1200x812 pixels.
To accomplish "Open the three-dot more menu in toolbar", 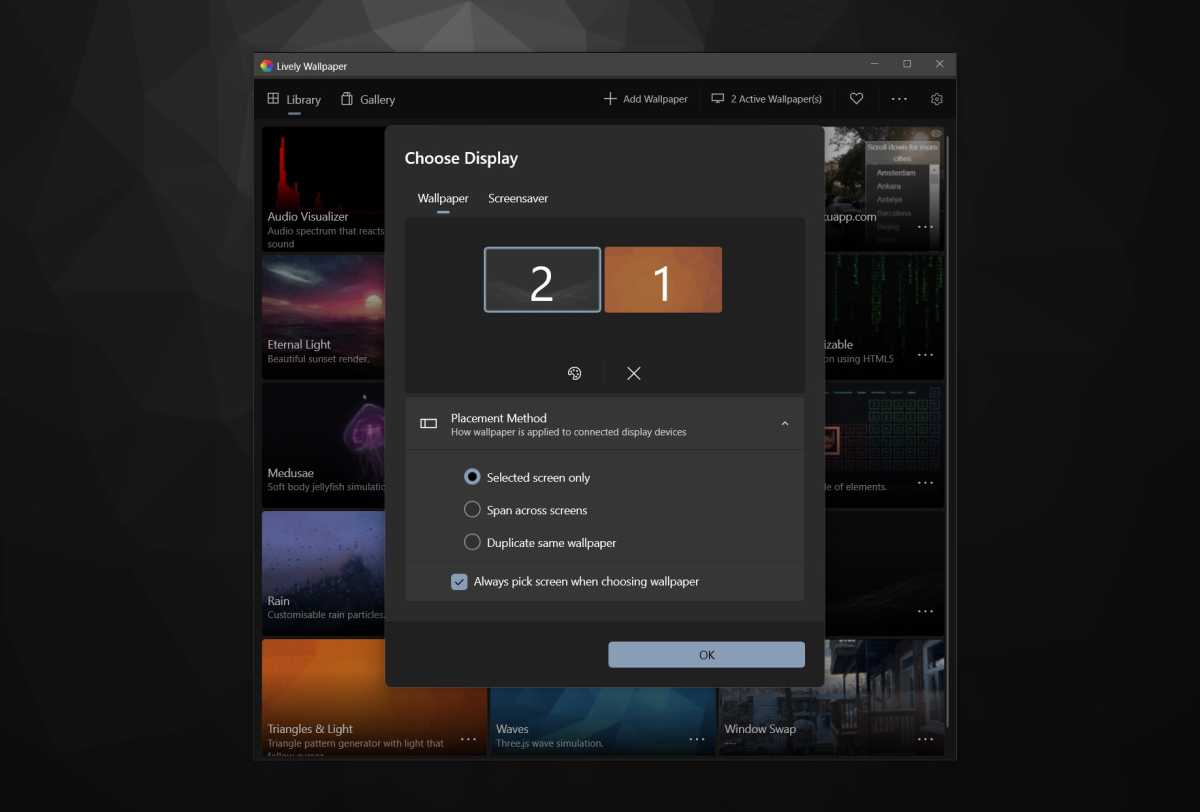I will tap(899, 99).
